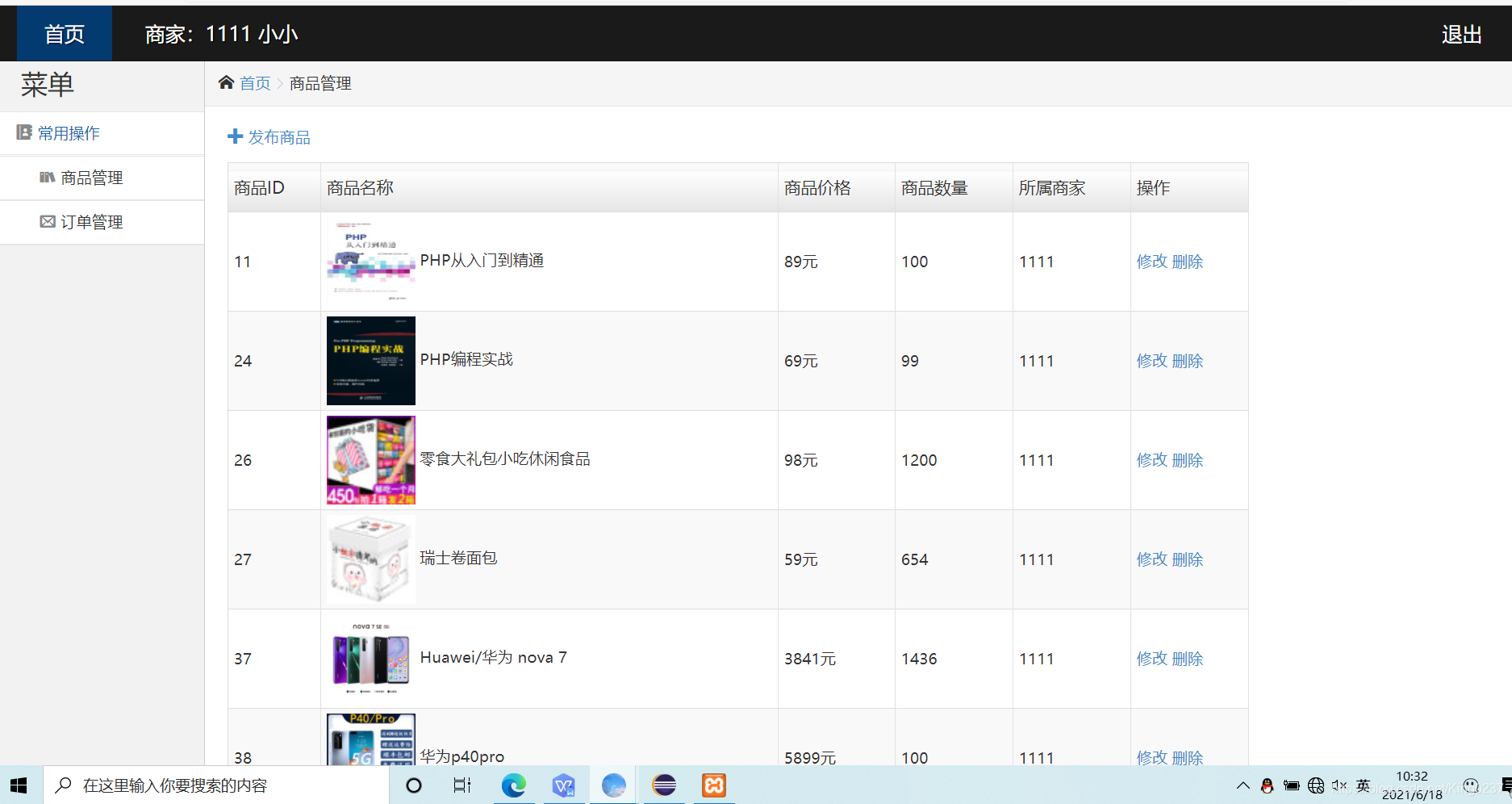Open Eclipse IDE from taskbar
Viewport: 1512px width, 804px height.
coord(664,785)
